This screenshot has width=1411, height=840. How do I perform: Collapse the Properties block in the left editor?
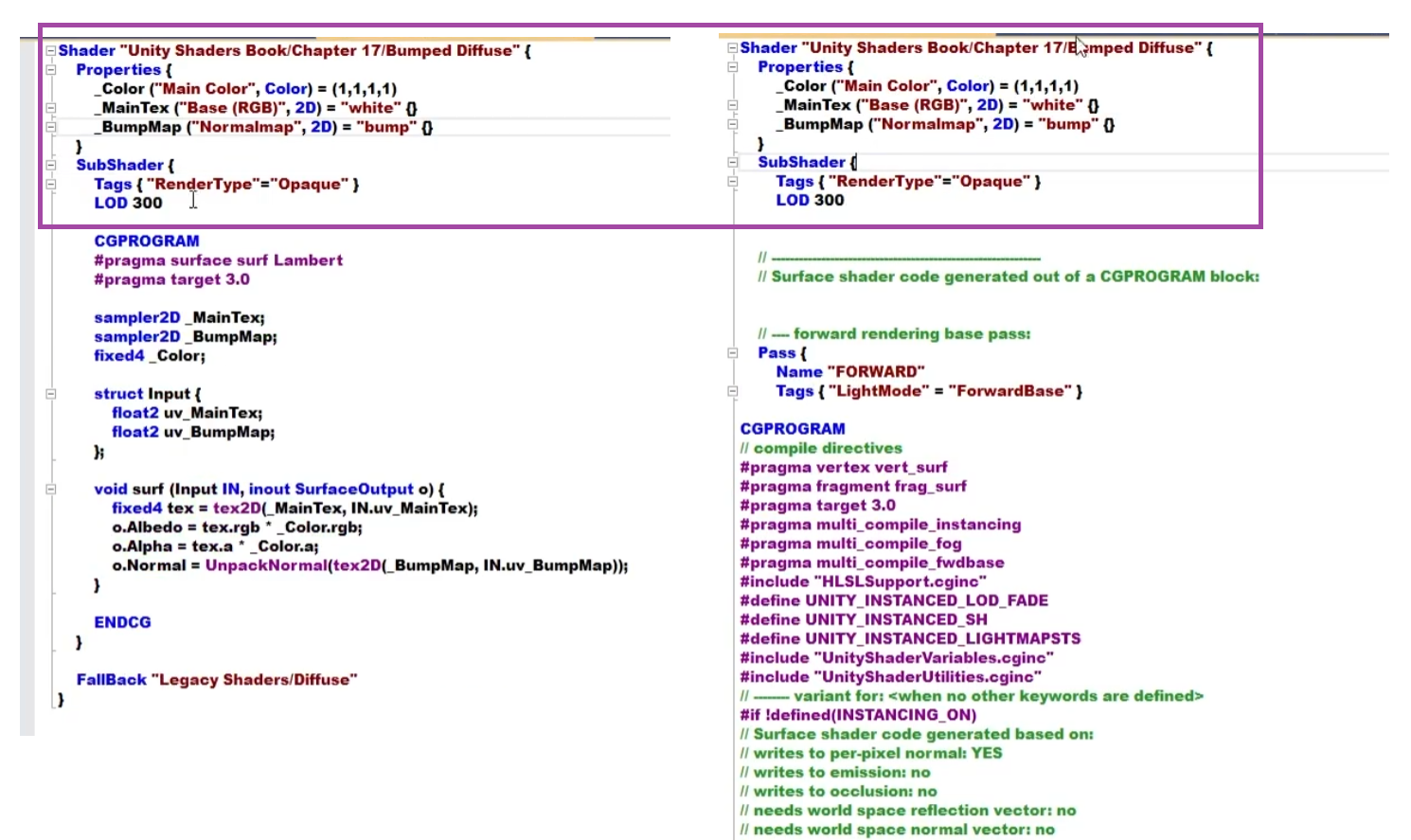pyautogui.click(x=51, y=70)
